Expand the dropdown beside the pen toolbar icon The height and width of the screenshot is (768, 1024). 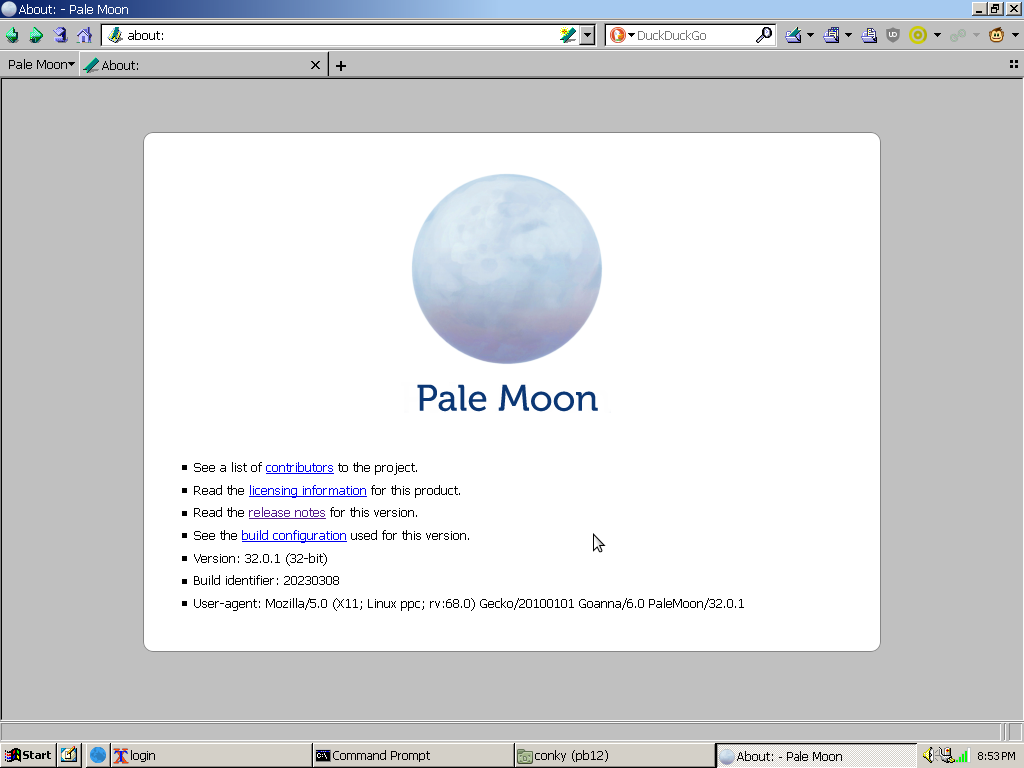[x=810, y=35]
